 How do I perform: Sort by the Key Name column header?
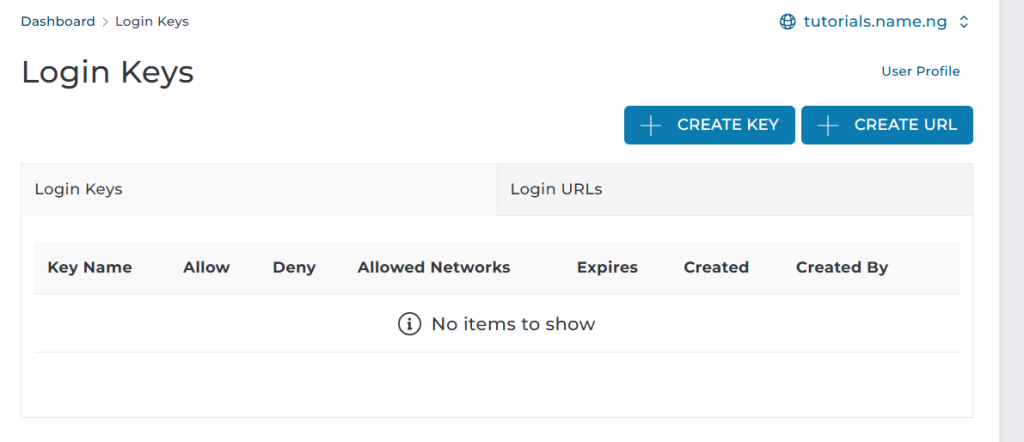tap(90, 267)
